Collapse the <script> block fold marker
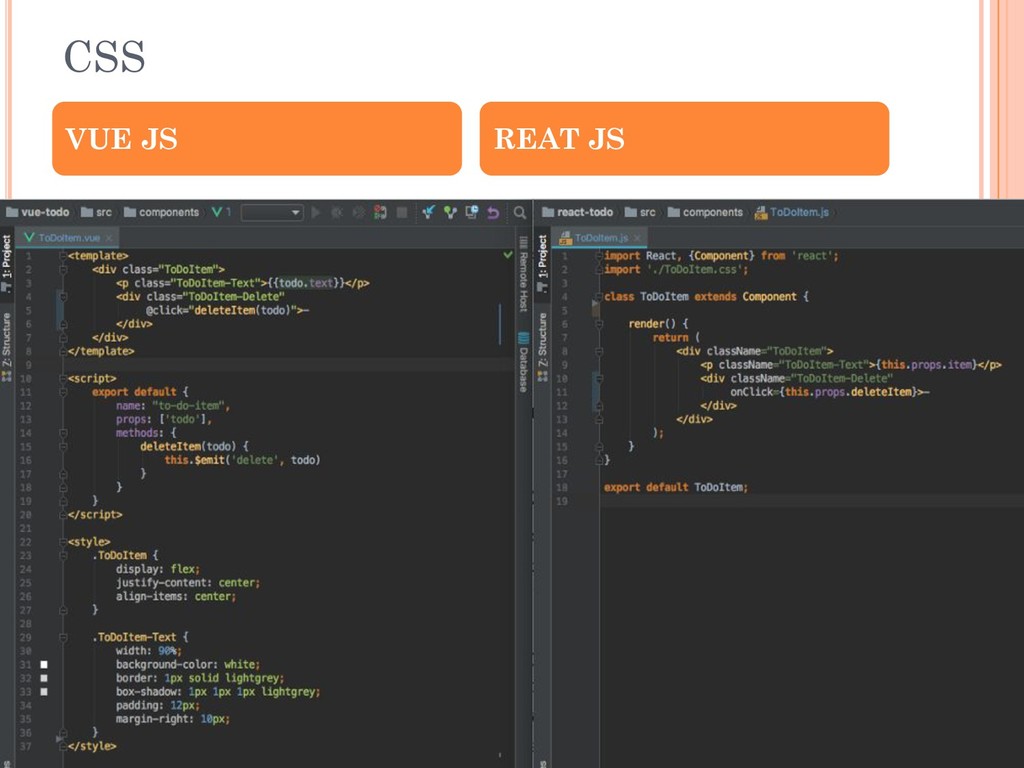The height and width of the screenshot is (768, 1024). click(63, 378)
